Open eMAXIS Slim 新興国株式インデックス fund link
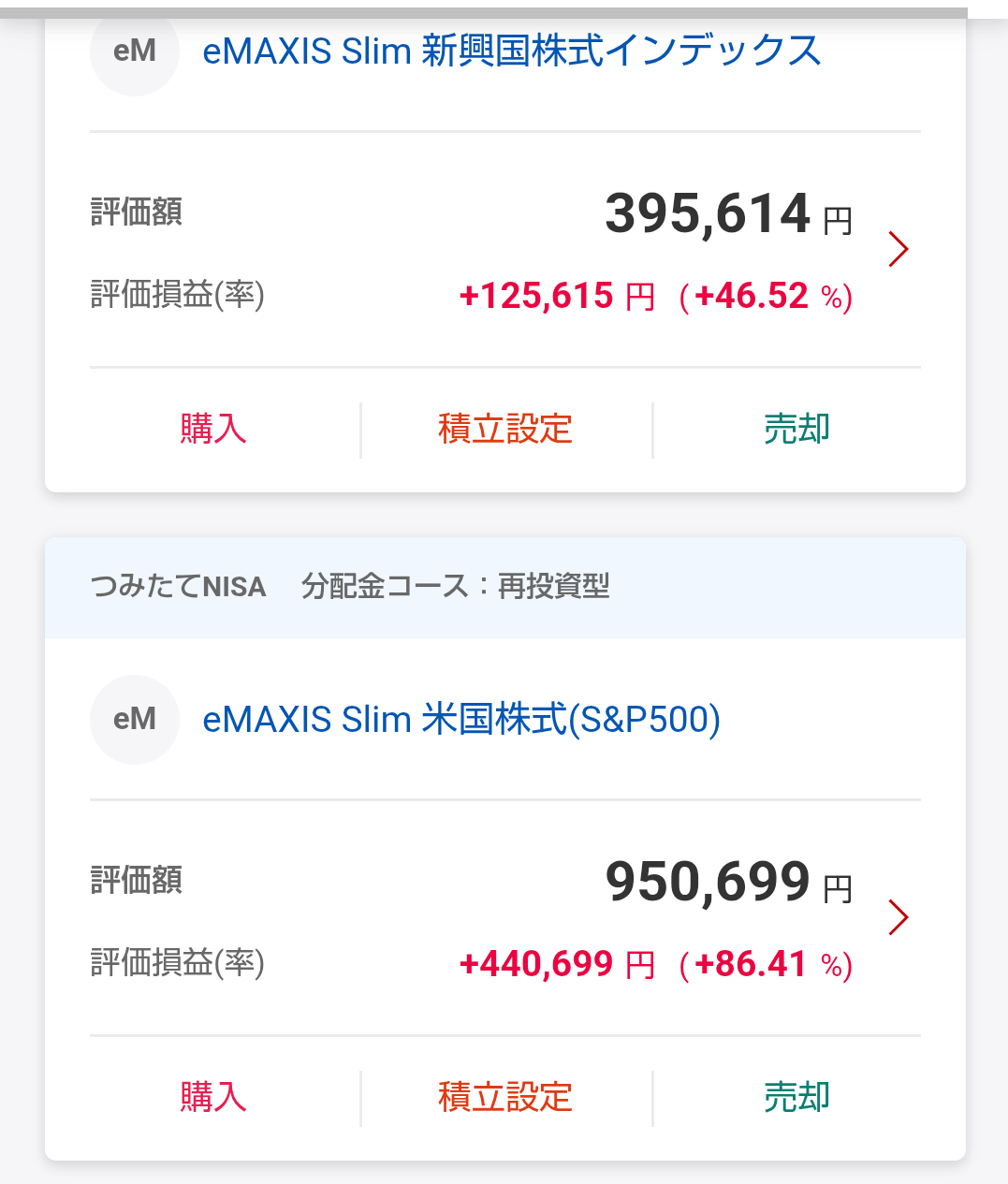This screenshot has height=1184, width=1008. pos(512,51)
